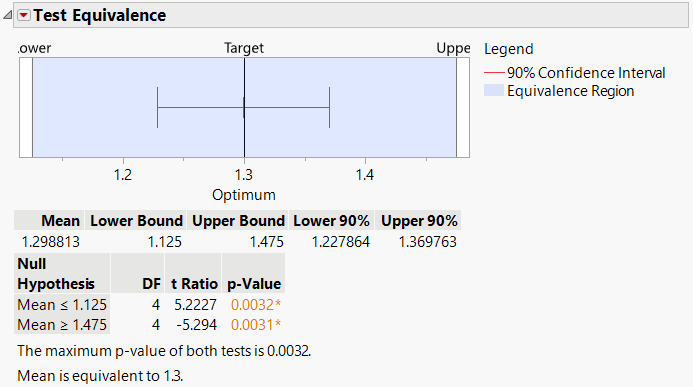The width and height of the screenshot is (693, 387).
Task: Click the confidence interval upper end cap
Action: pos(330,107)
